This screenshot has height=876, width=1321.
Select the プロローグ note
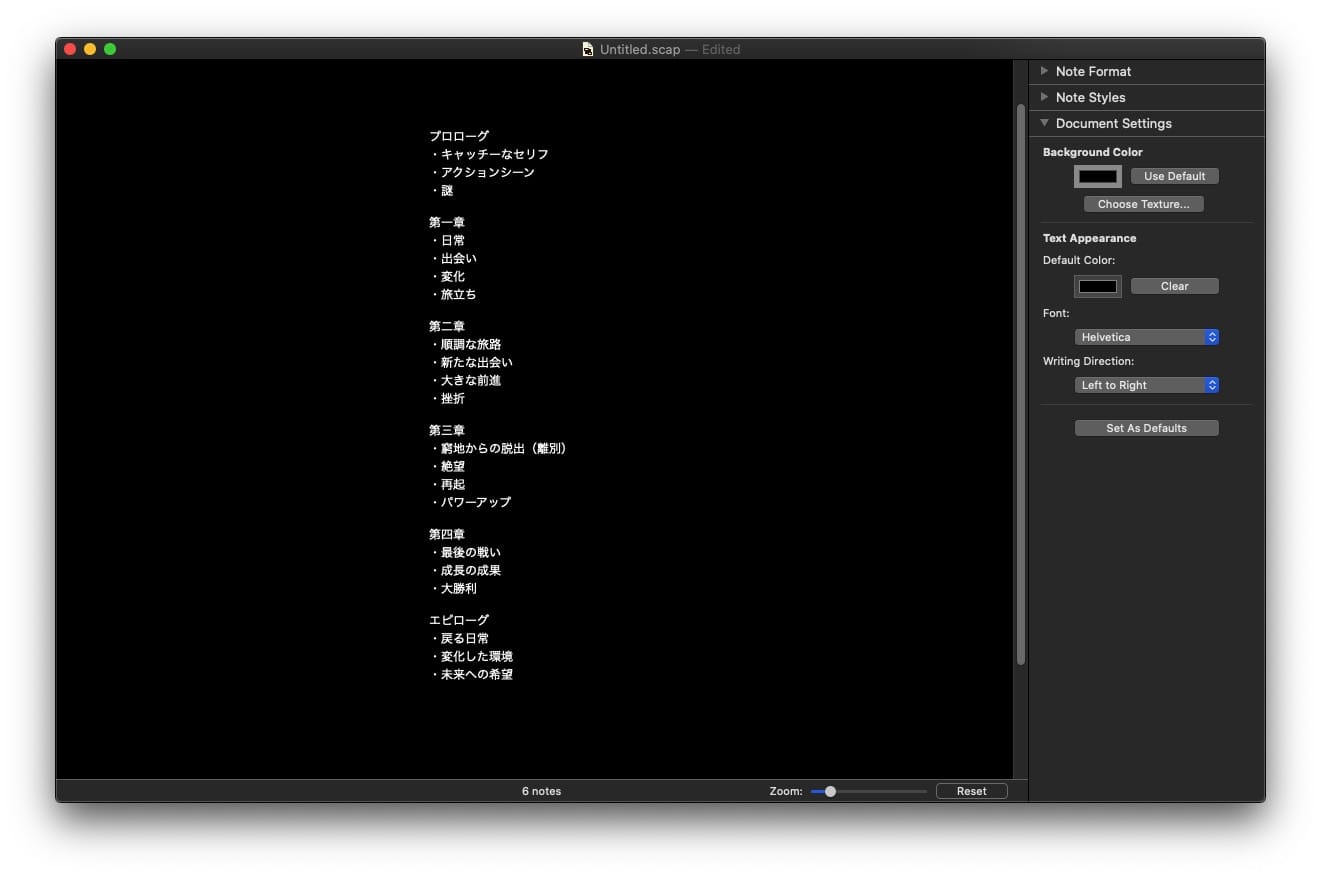[459, 136]
